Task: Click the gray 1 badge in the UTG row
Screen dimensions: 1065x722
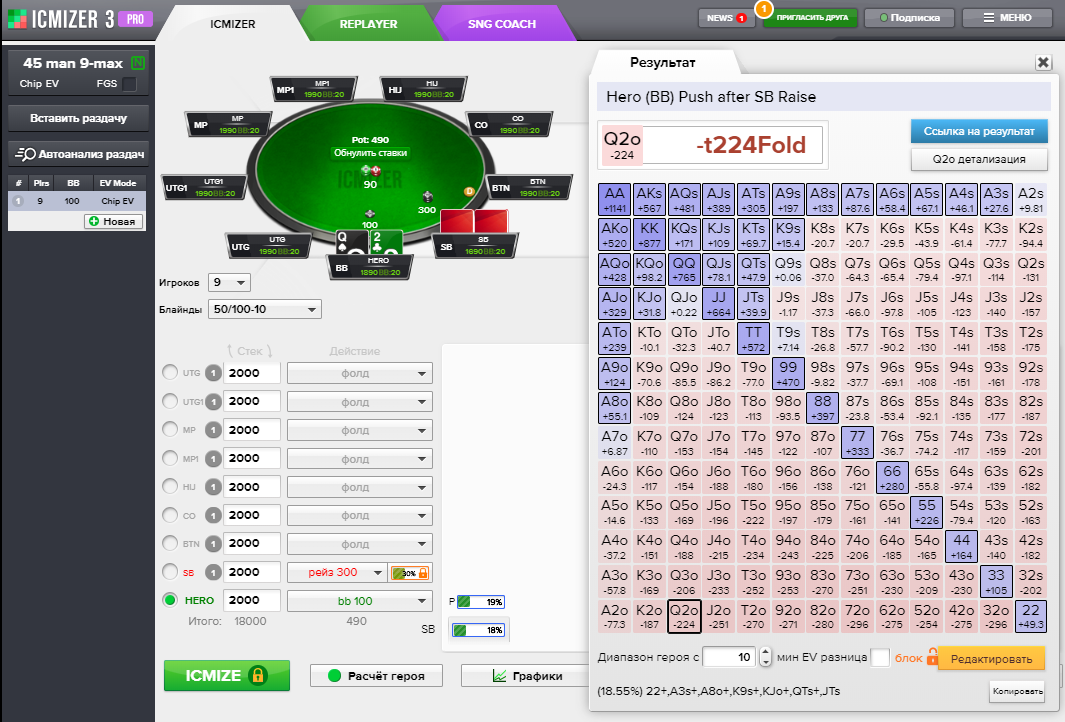Action: (213, 373)
